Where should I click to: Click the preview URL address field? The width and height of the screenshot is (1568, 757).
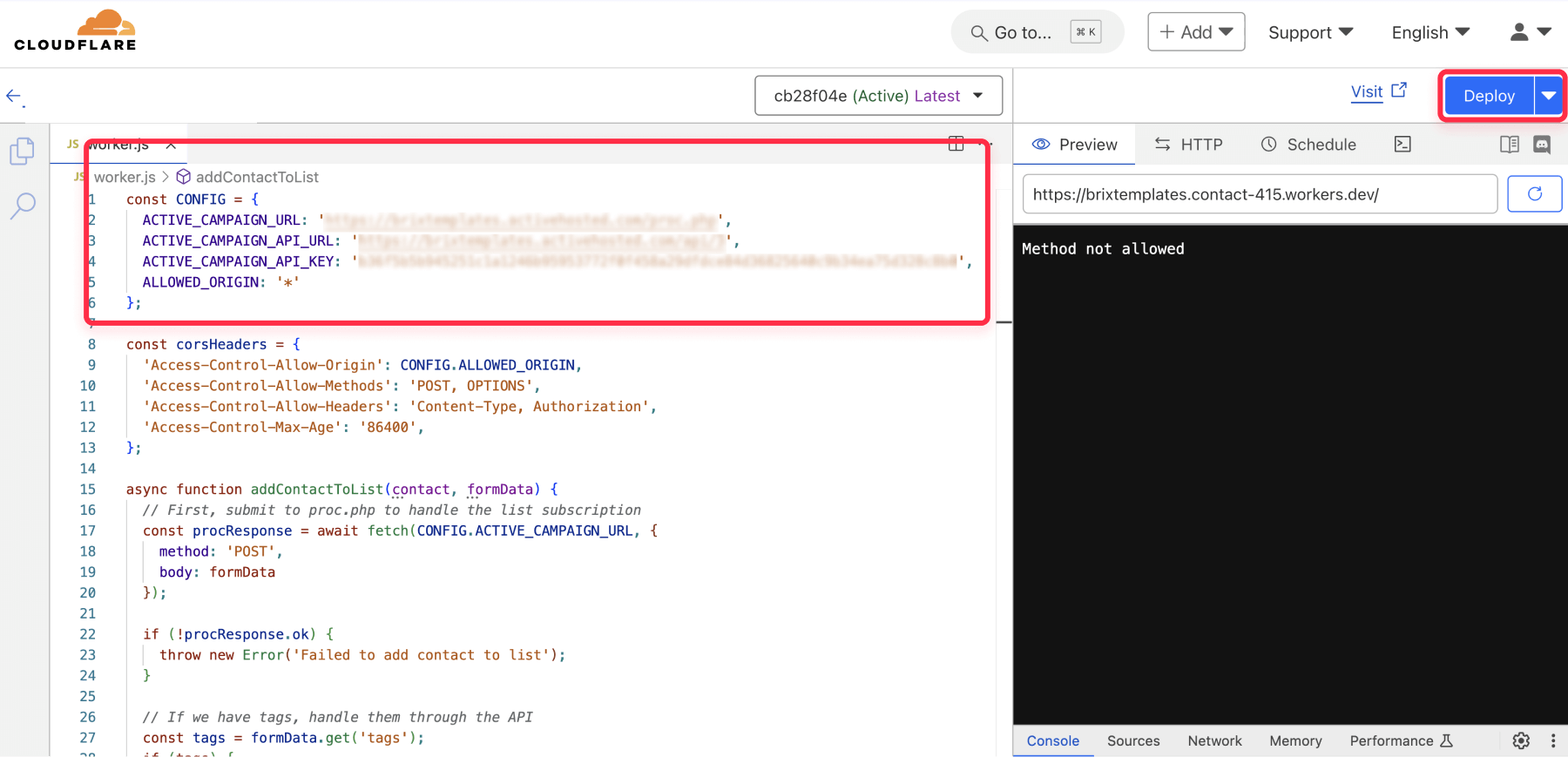1260,194
